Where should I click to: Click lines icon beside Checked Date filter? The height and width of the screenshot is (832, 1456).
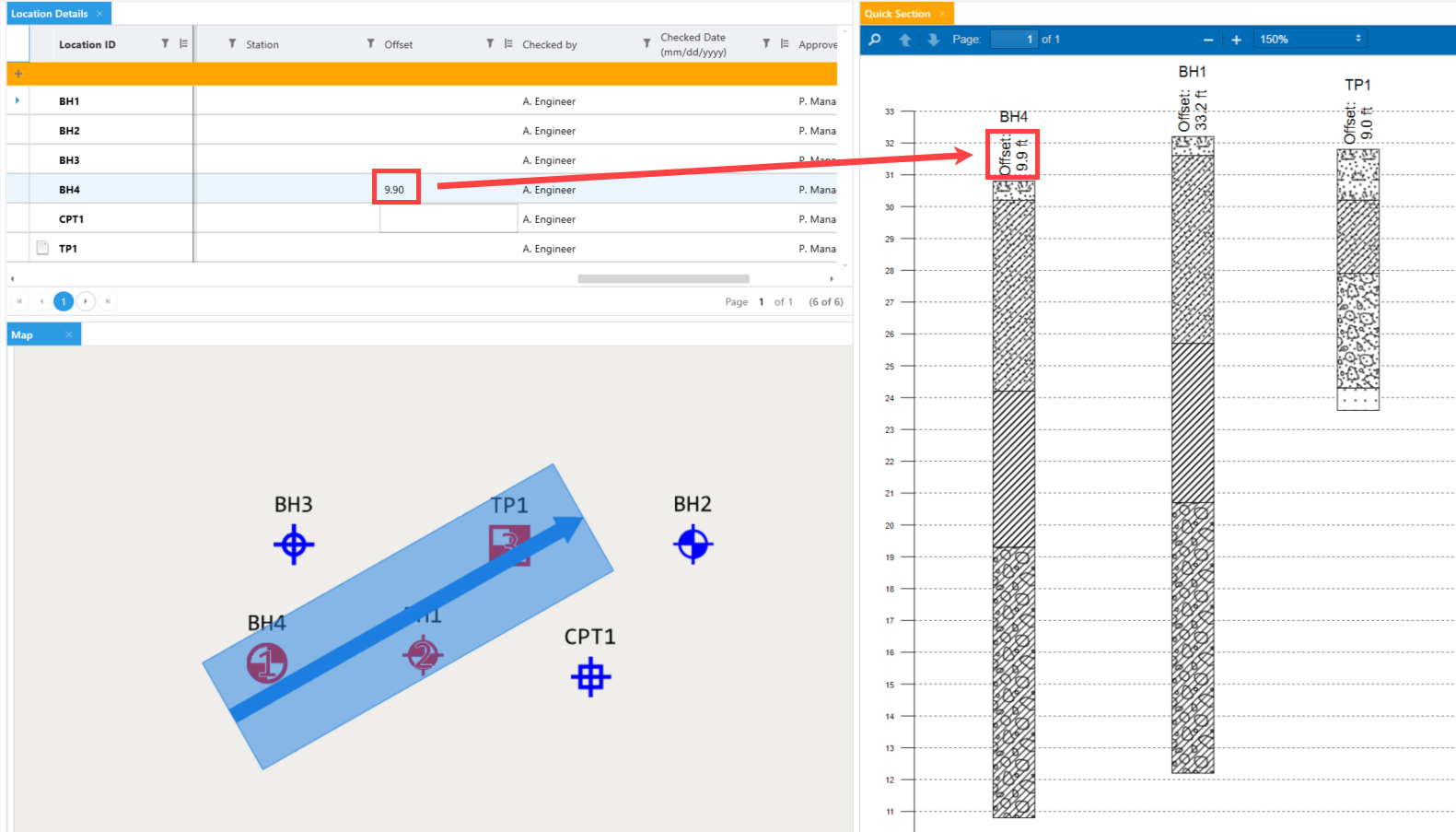[x=785, y=43]
